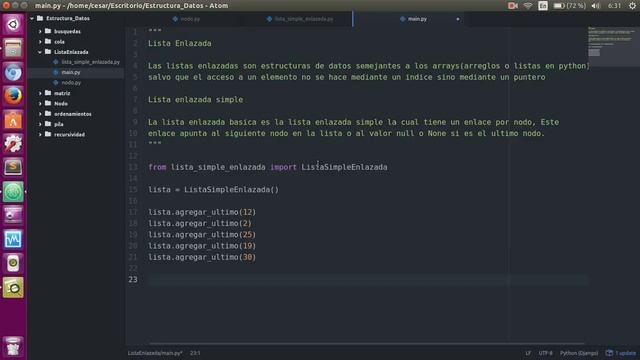The height and width of the screenshot is (360, 640).
Task: Select the ordenamientos folder label
Action: click(73, 114)
